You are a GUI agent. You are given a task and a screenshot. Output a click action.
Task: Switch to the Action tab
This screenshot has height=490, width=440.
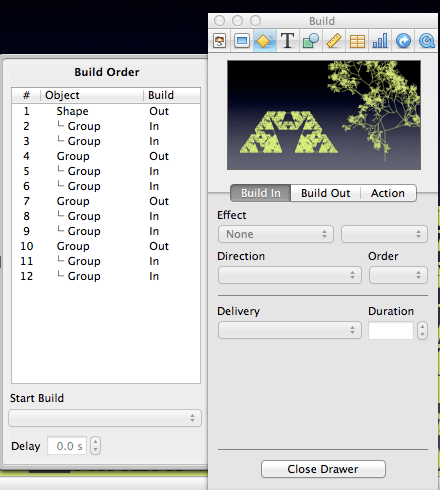[x=388, y=193]
